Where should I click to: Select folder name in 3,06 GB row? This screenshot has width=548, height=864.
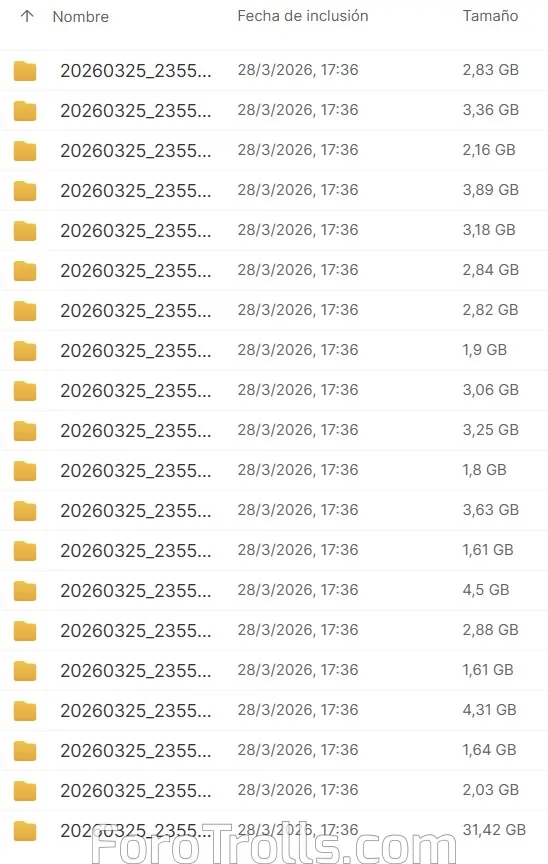pos(135,391)
